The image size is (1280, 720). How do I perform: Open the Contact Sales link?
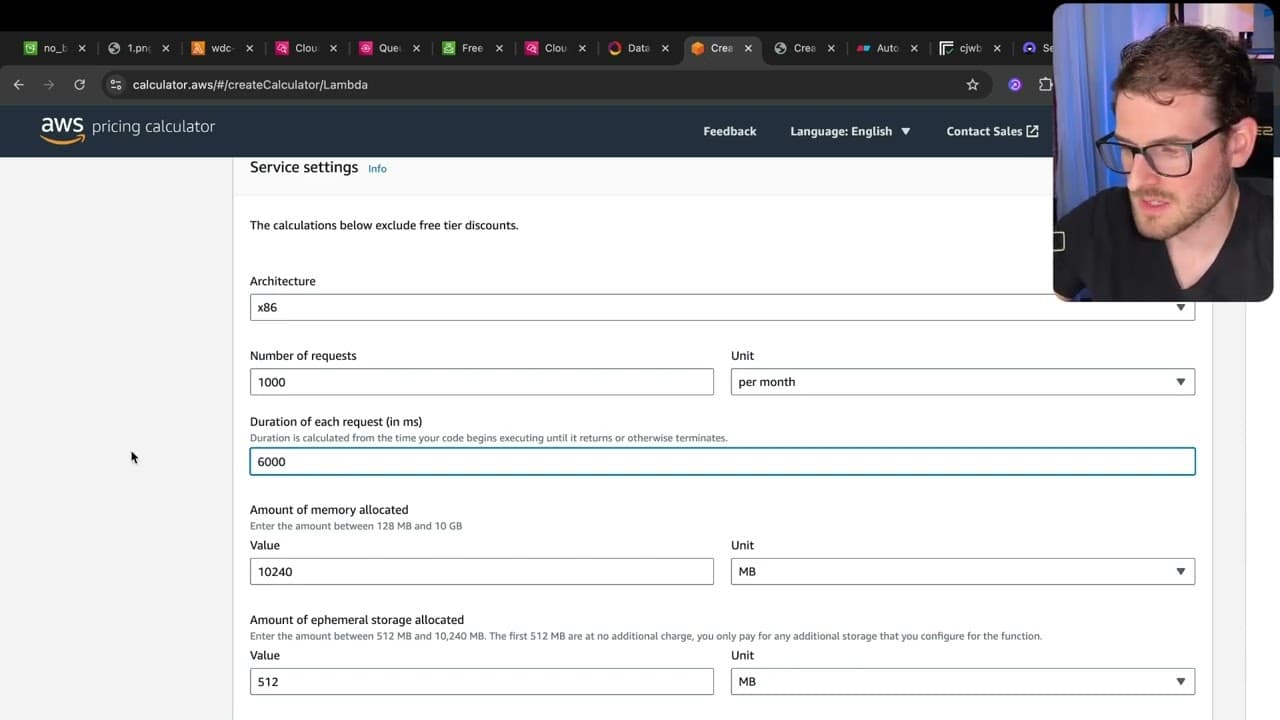(x=992, y=131)
